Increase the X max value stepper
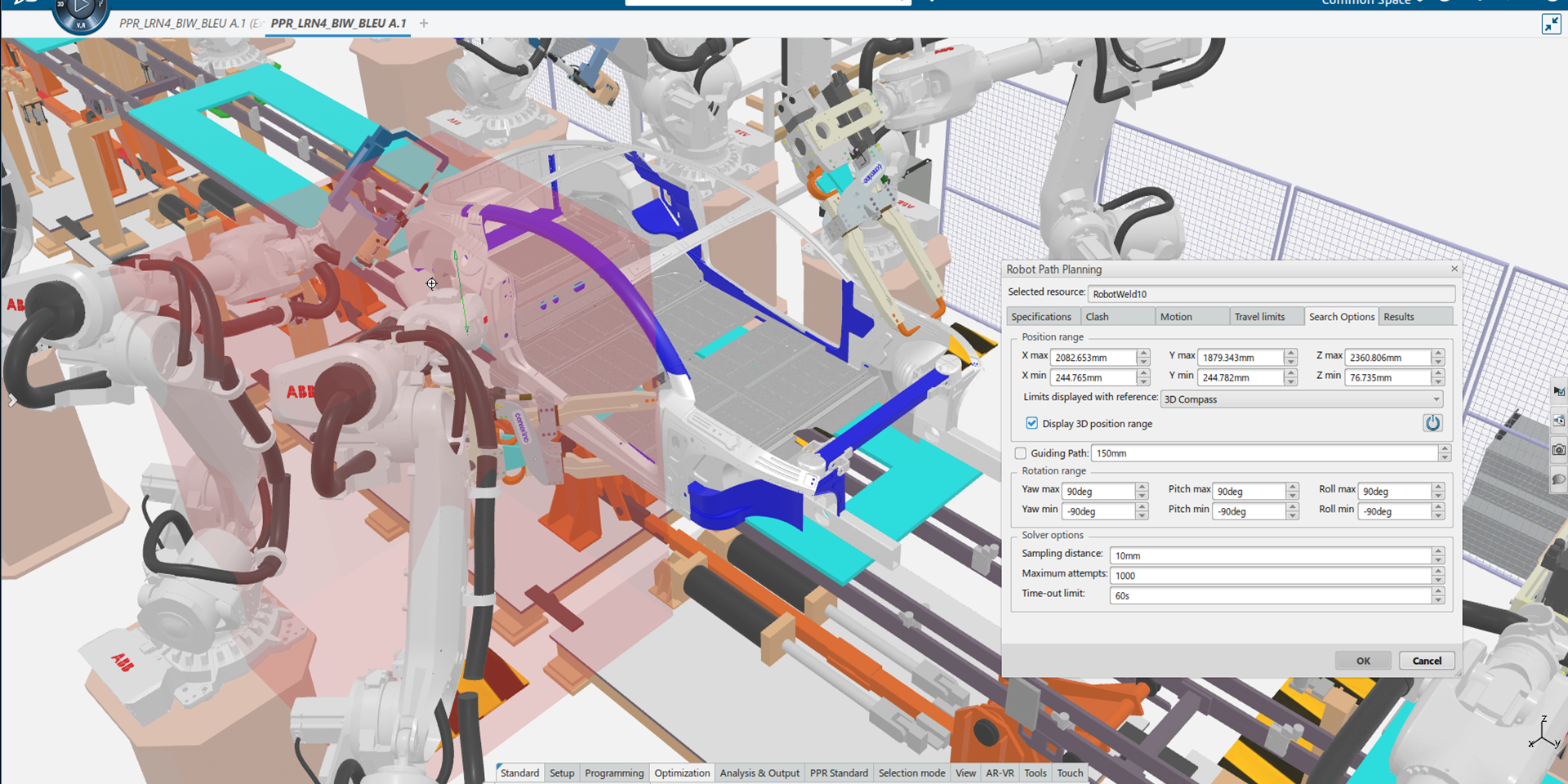 [x=1143, y=353]
